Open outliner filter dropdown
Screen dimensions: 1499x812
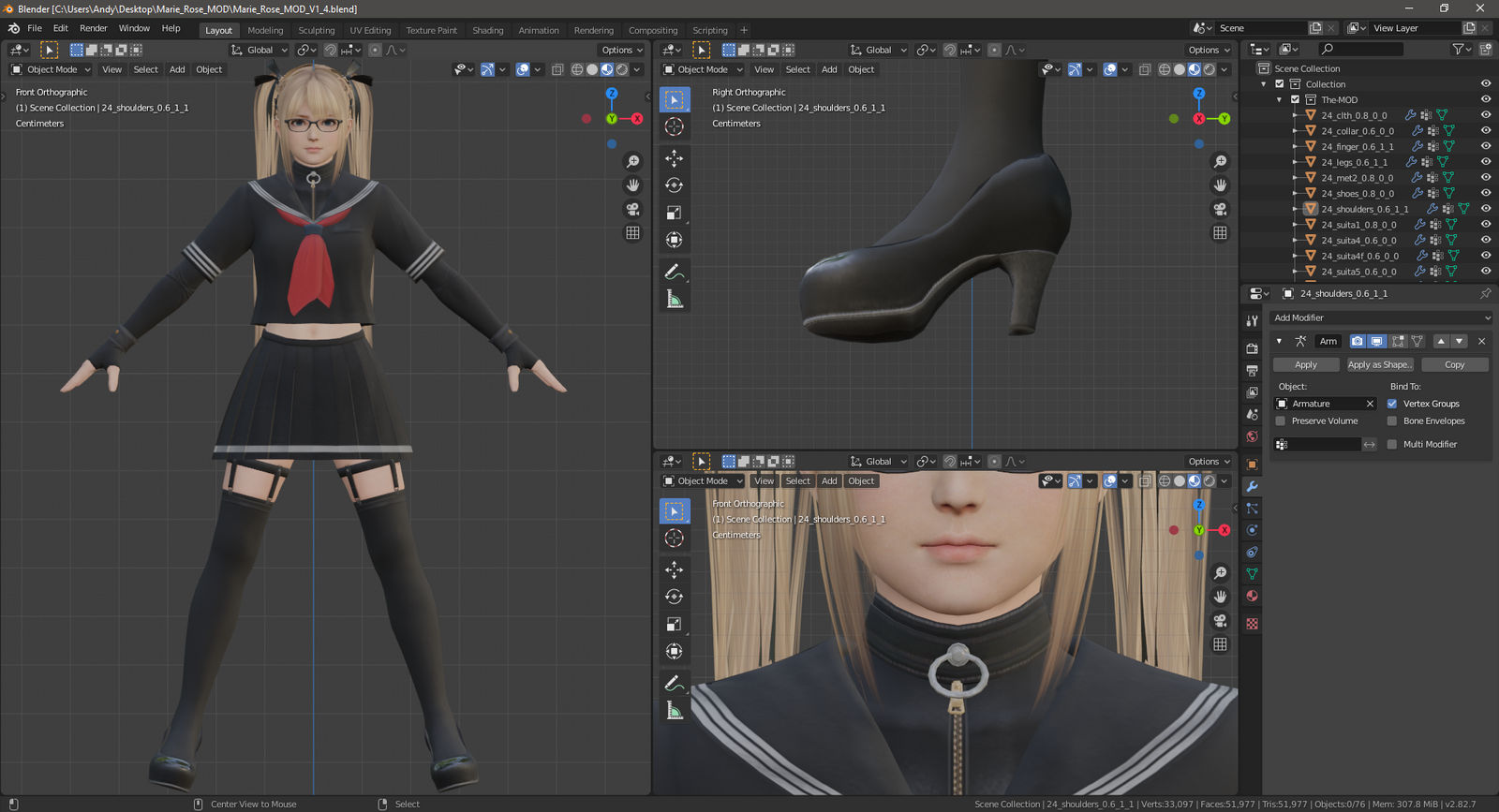pos(1461,49)
